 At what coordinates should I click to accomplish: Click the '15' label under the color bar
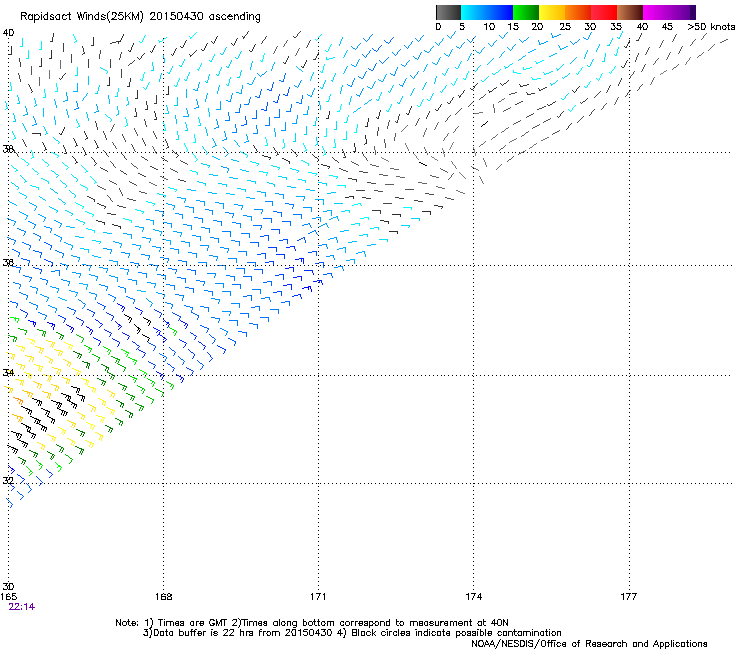coord(513,27)
